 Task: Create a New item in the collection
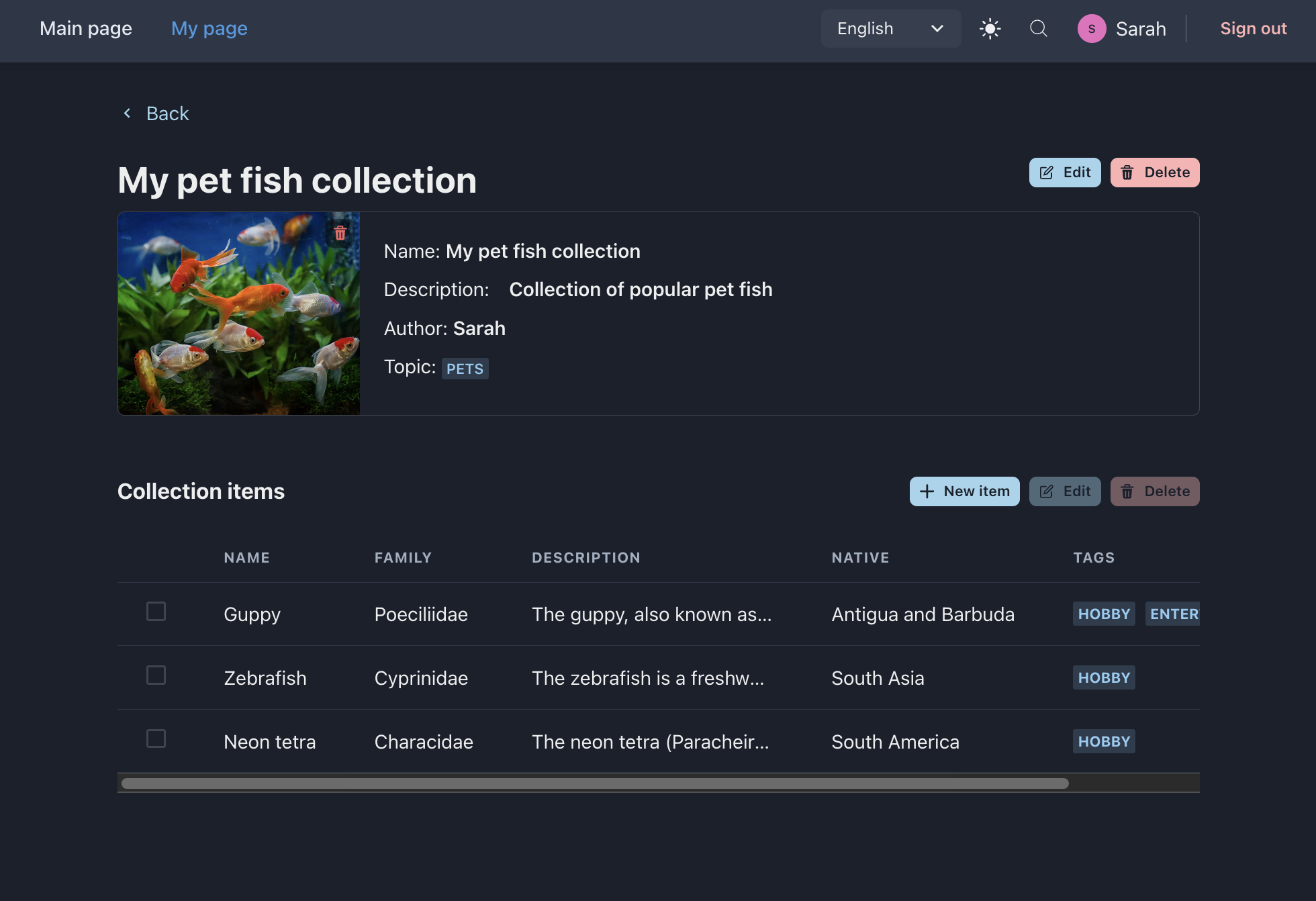click(x=964, y=491)
